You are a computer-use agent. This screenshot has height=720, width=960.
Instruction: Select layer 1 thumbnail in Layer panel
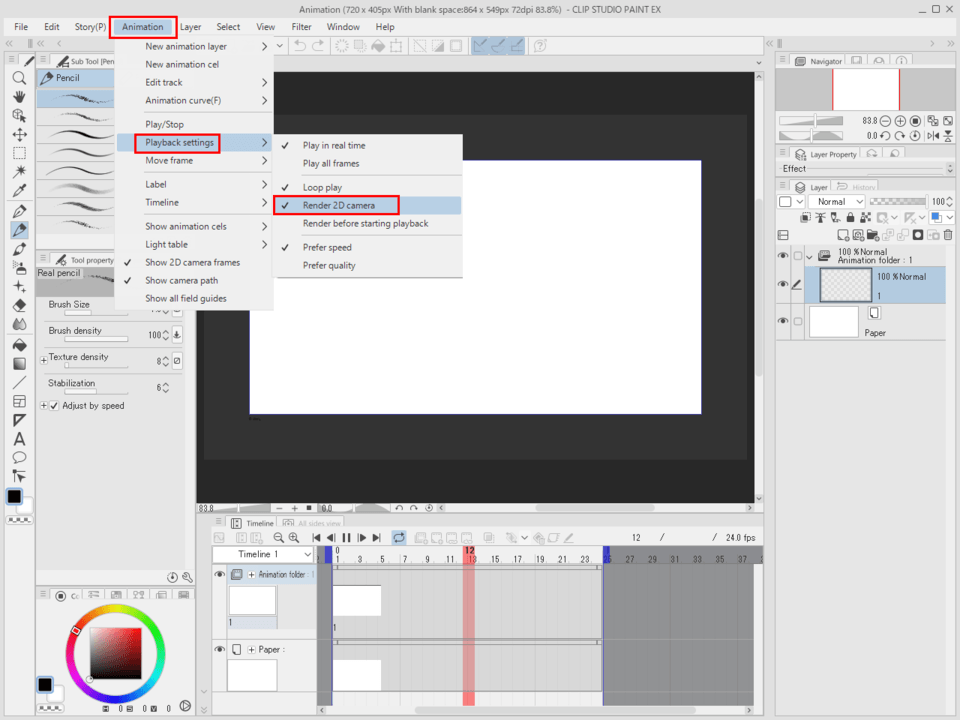[845, 285]
